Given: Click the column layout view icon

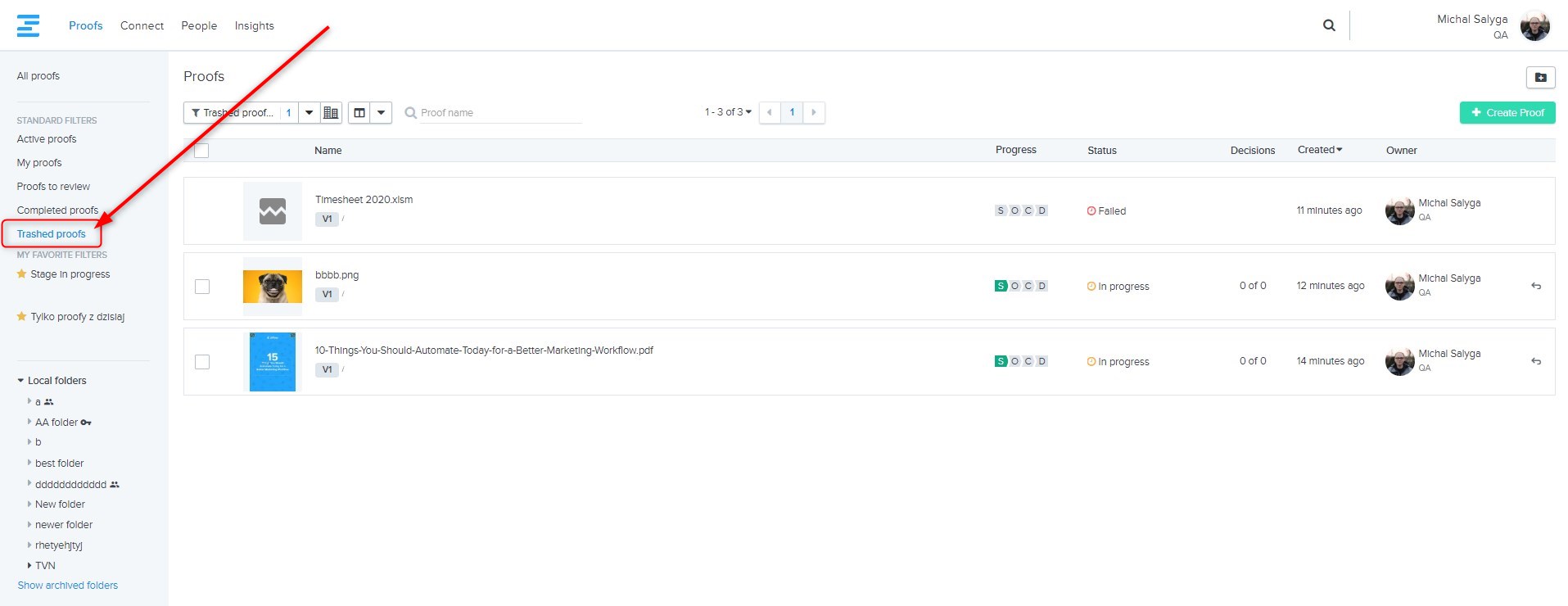Looking at the screenshot, I should pos(359,113).
